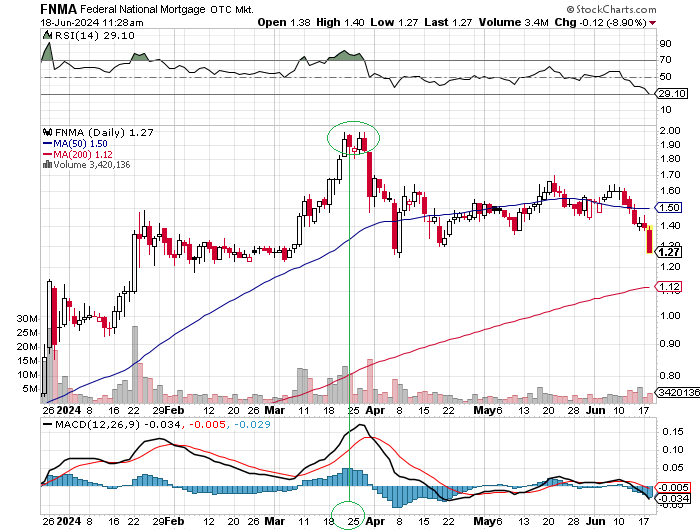The image size is (700, 530).
Task: Click the 2.00 label on price axis
Action: point(671,130)
